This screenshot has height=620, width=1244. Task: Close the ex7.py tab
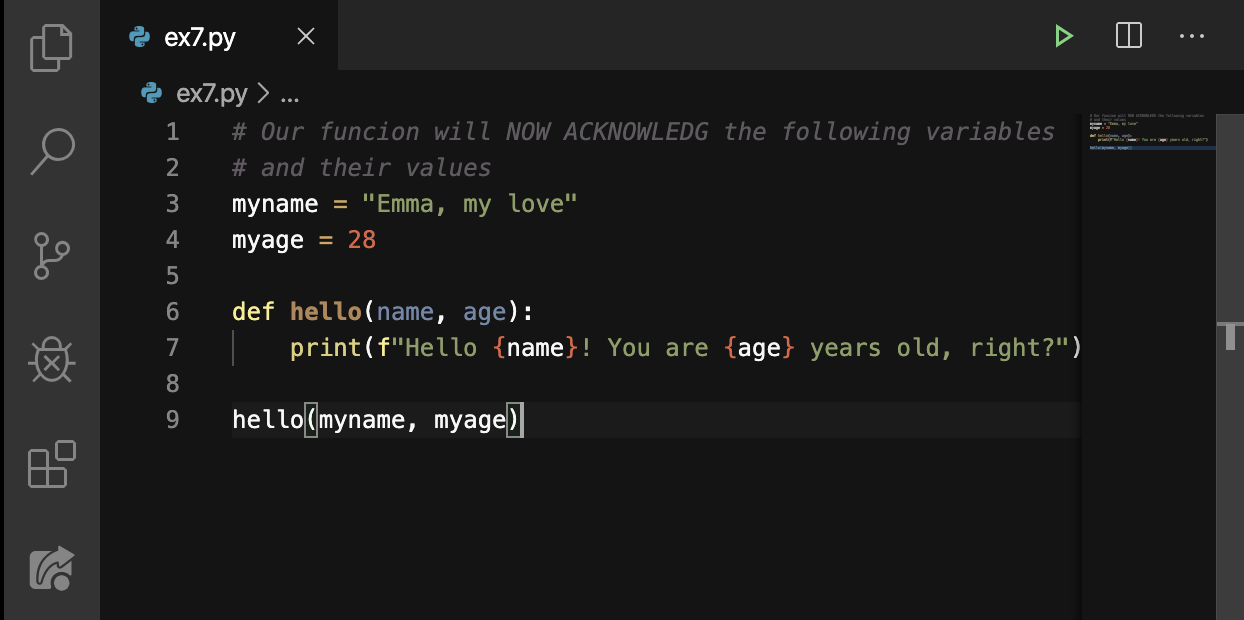(305, 36)
